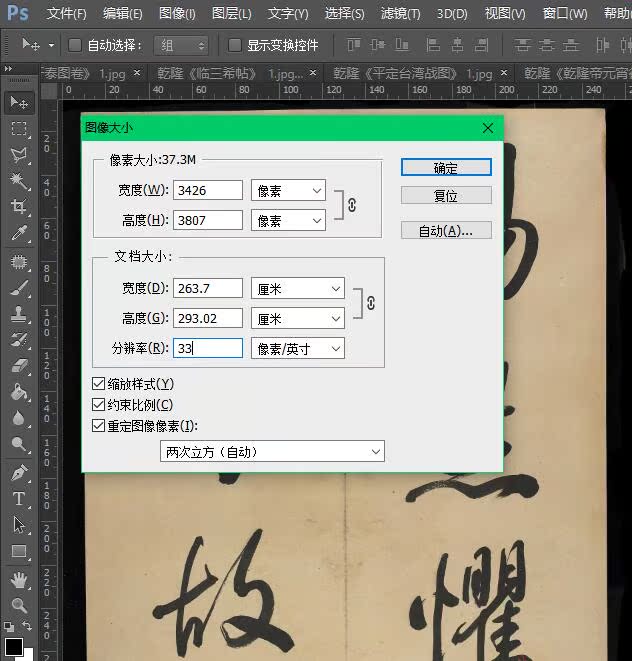Uncheck the 缩放样式 checkbox
This screenshot has width=632, height=661.
[98, 384]
